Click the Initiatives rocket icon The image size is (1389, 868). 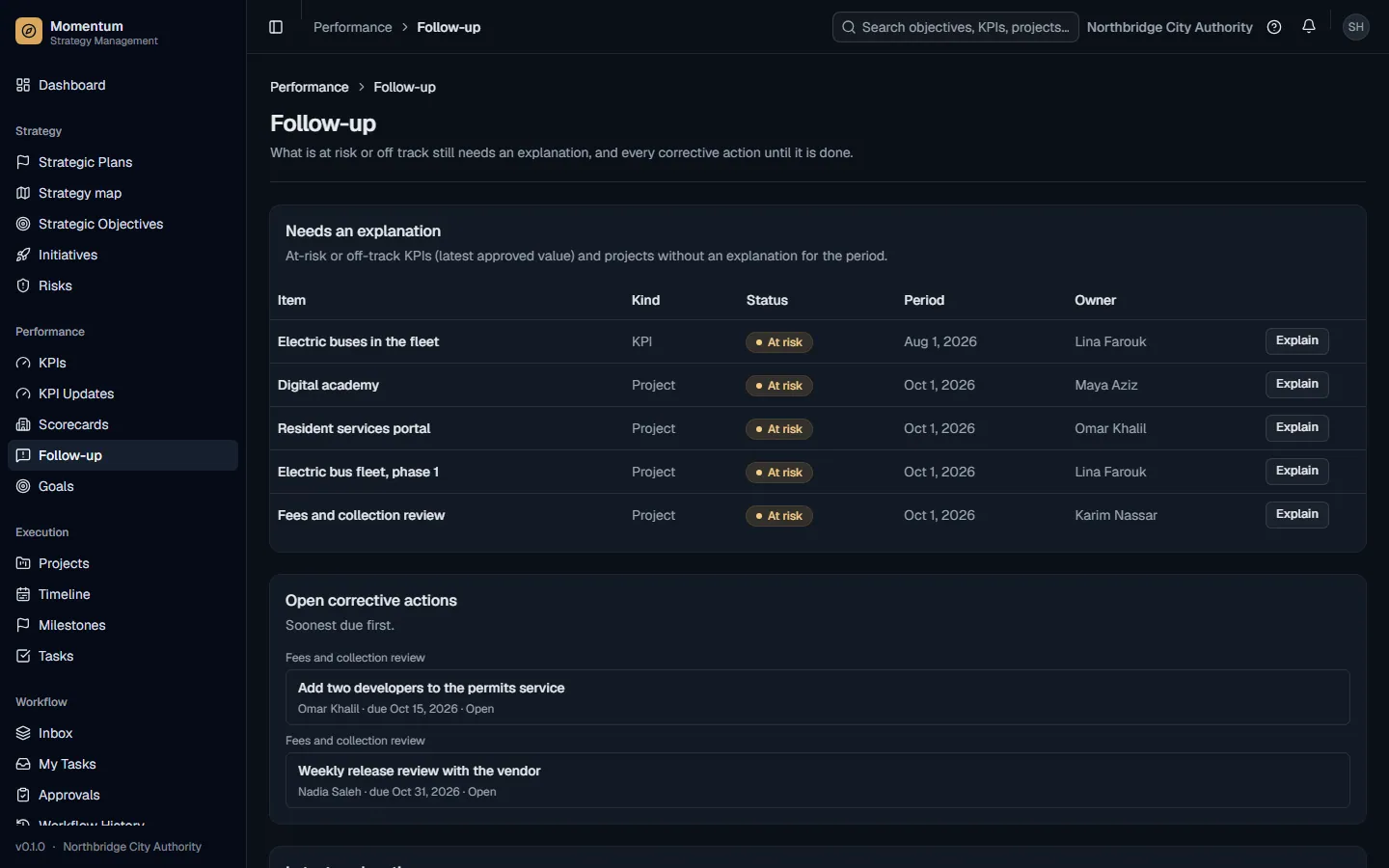pyautogui.click(x=23, y=255)
